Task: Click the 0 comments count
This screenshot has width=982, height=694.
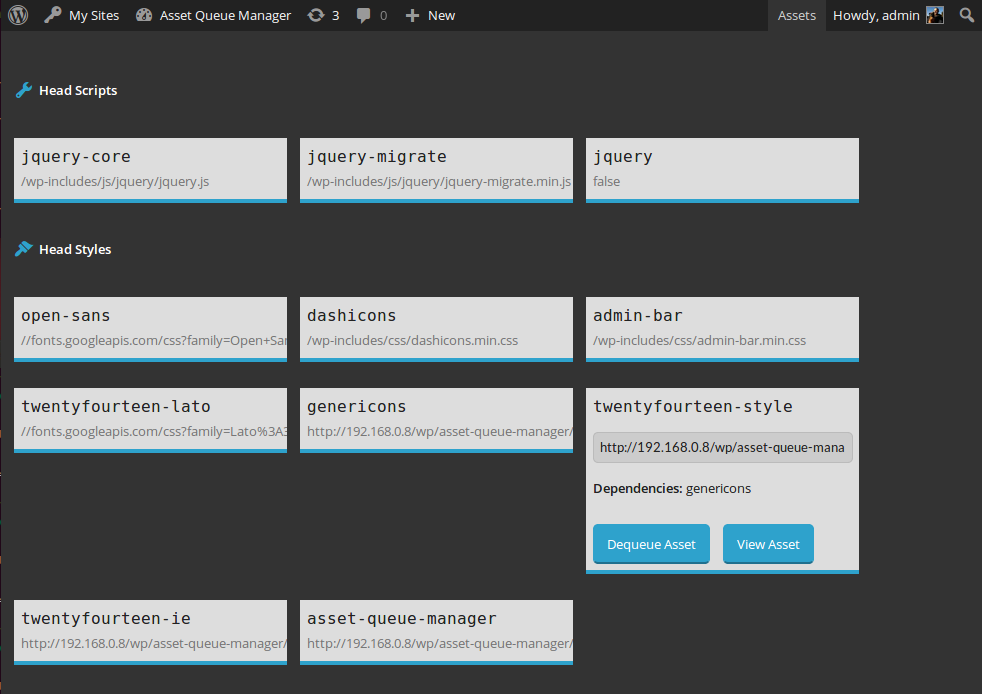Action: point(383,16)
